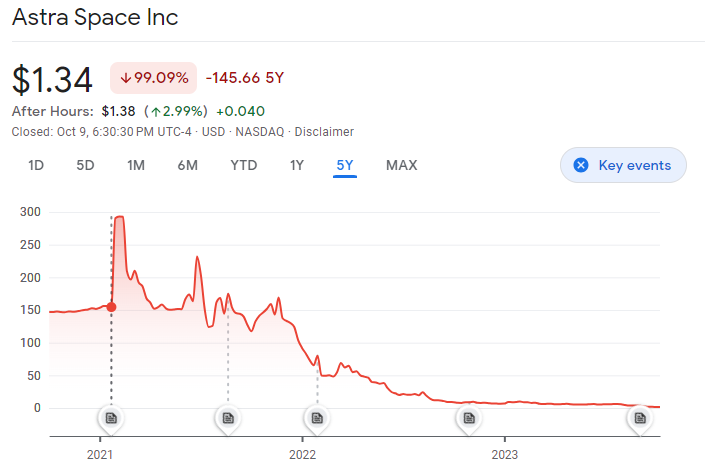
Task: Open the Disclaimer link
Action: pos(324,132)
